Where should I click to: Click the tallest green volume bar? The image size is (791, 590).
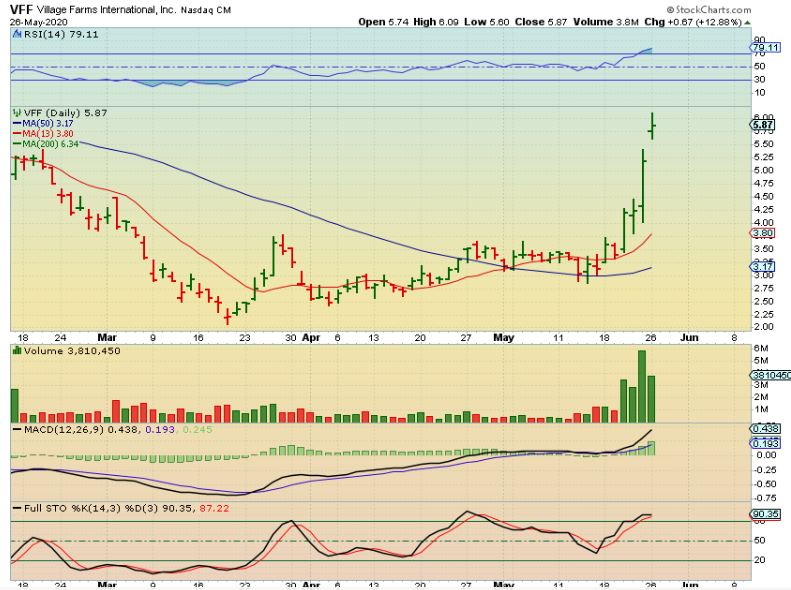(642, 386)
